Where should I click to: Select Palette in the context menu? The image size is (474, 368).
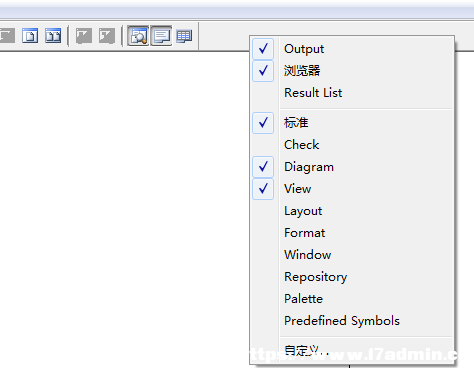[352, 299]
